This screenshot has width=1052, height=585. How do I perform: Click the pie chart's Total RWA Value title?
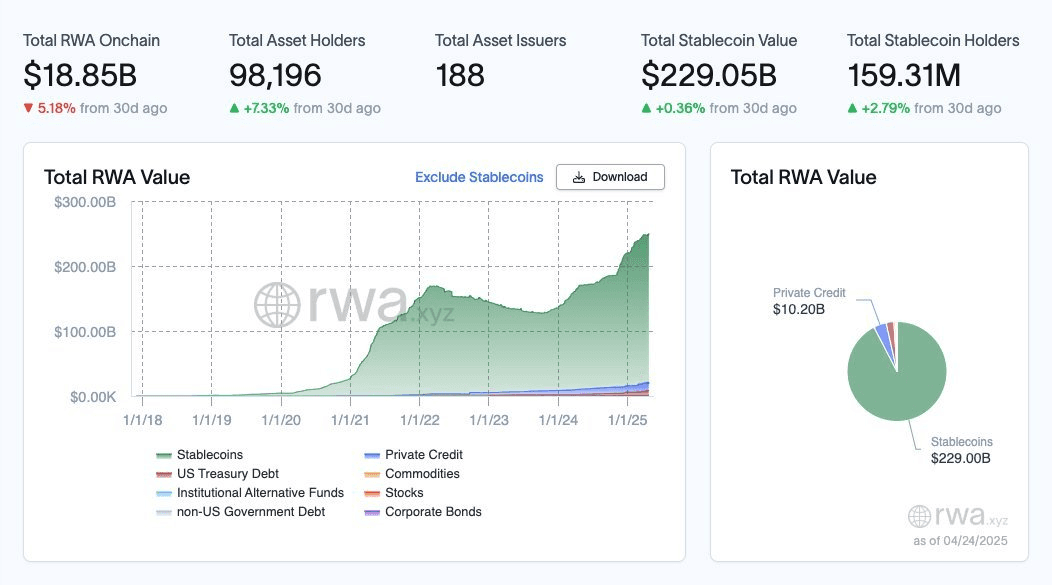click(804, 177)
